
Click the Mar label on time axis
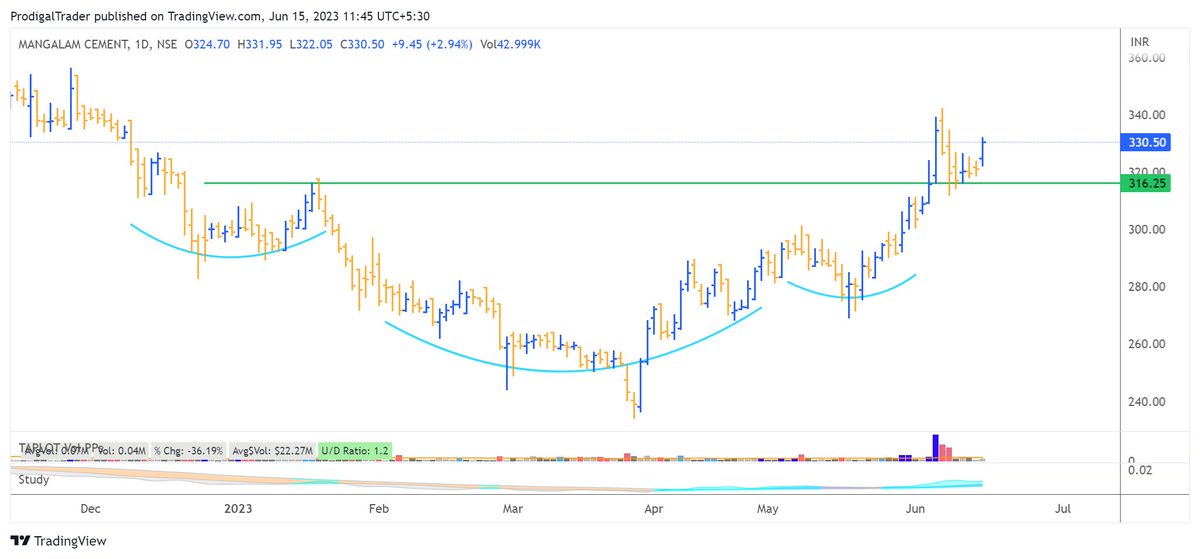[512, 508]
